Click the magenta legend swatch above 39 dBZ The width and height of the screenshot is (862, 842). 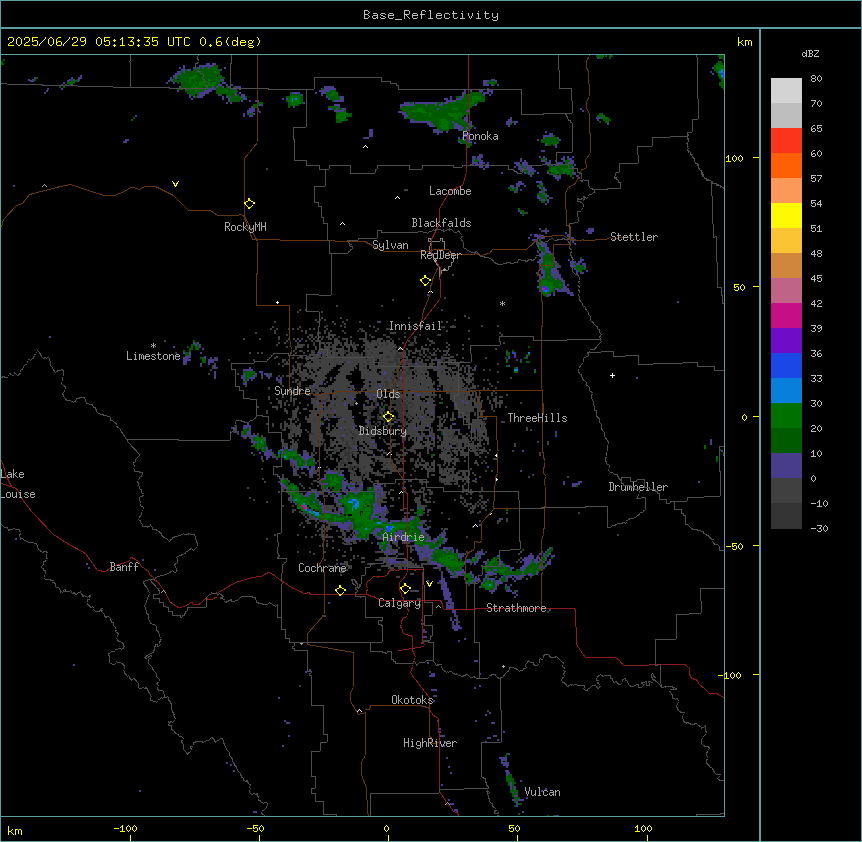(786, 315)
